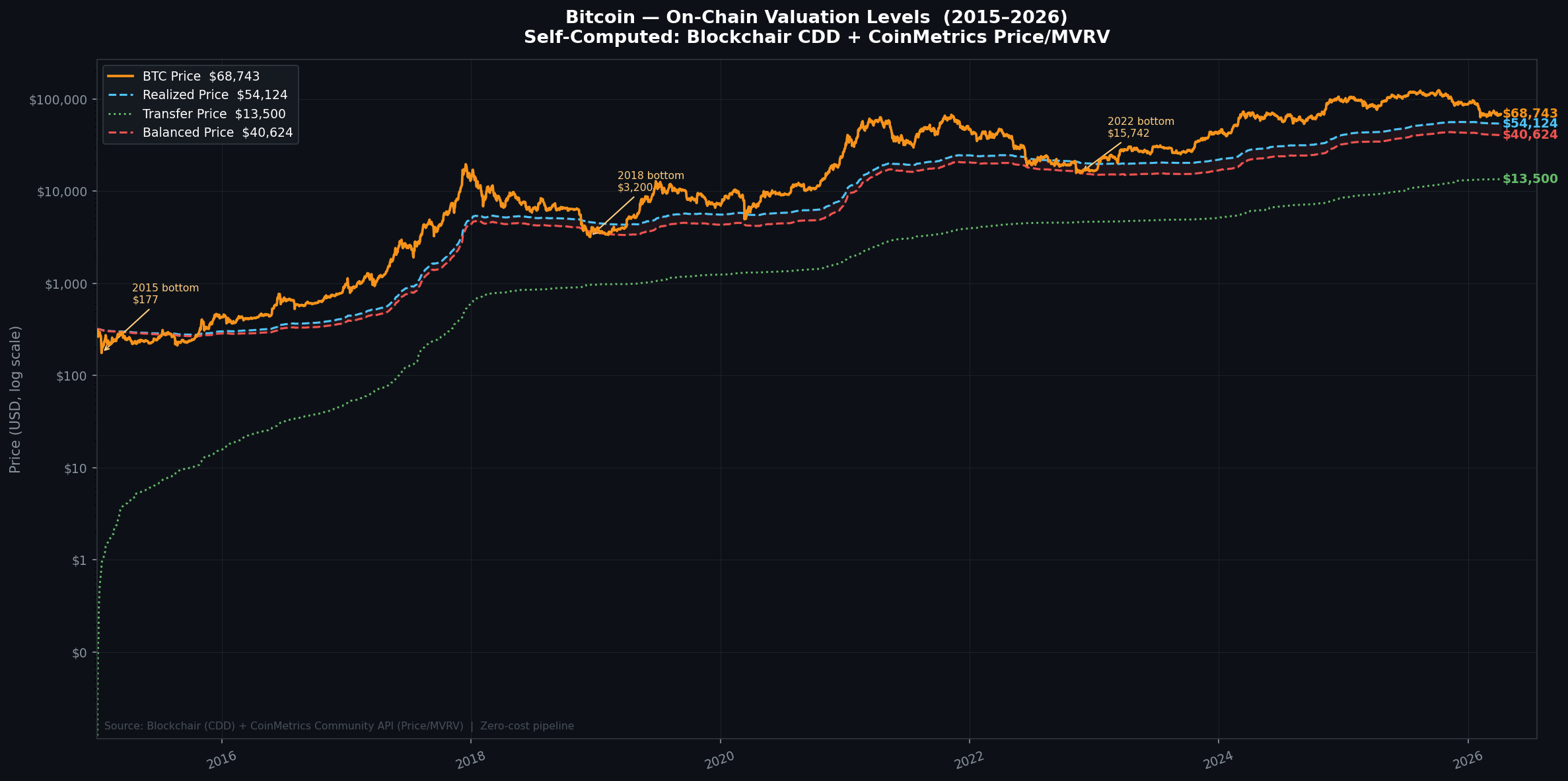Click the 2018 bottom $3,200 annotation
The width and height of the screenshot is (1568, 781).
650,182
